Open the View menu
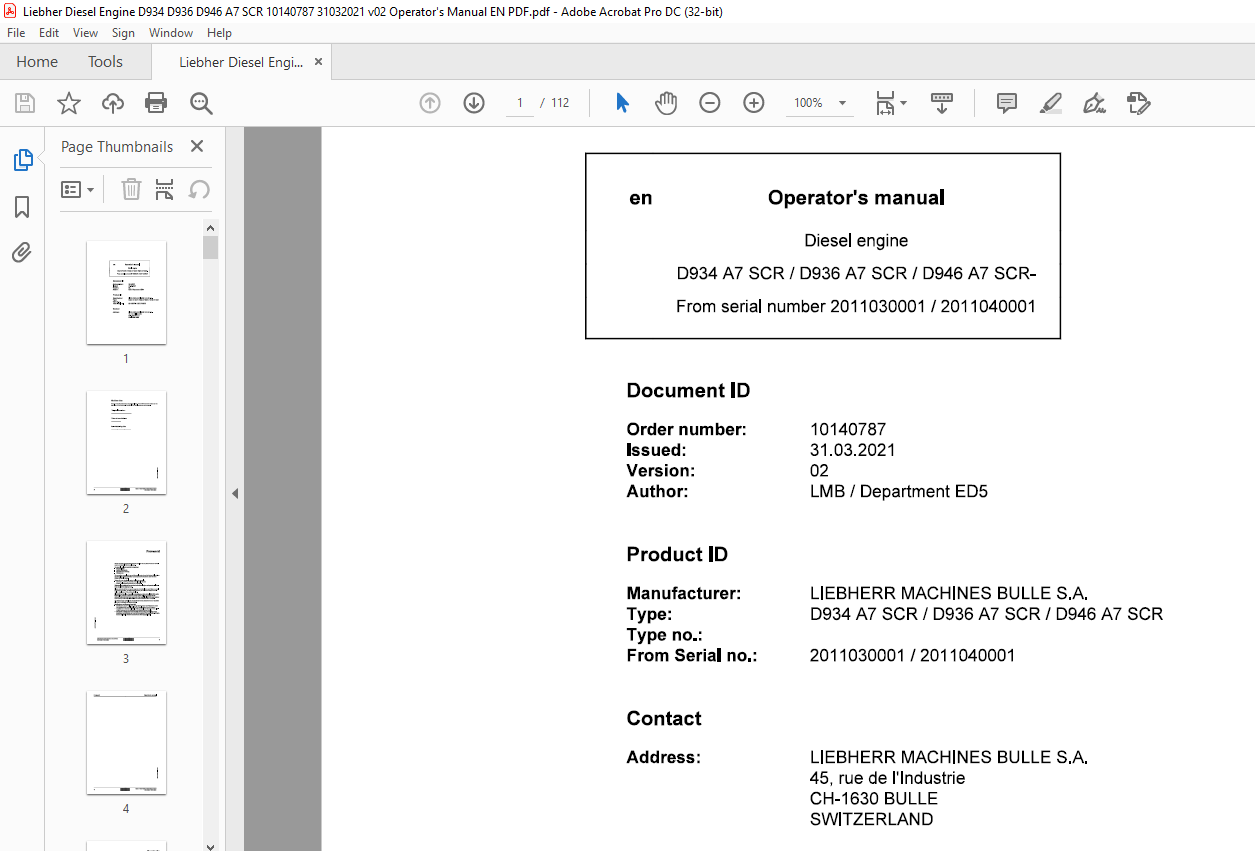 86,33
